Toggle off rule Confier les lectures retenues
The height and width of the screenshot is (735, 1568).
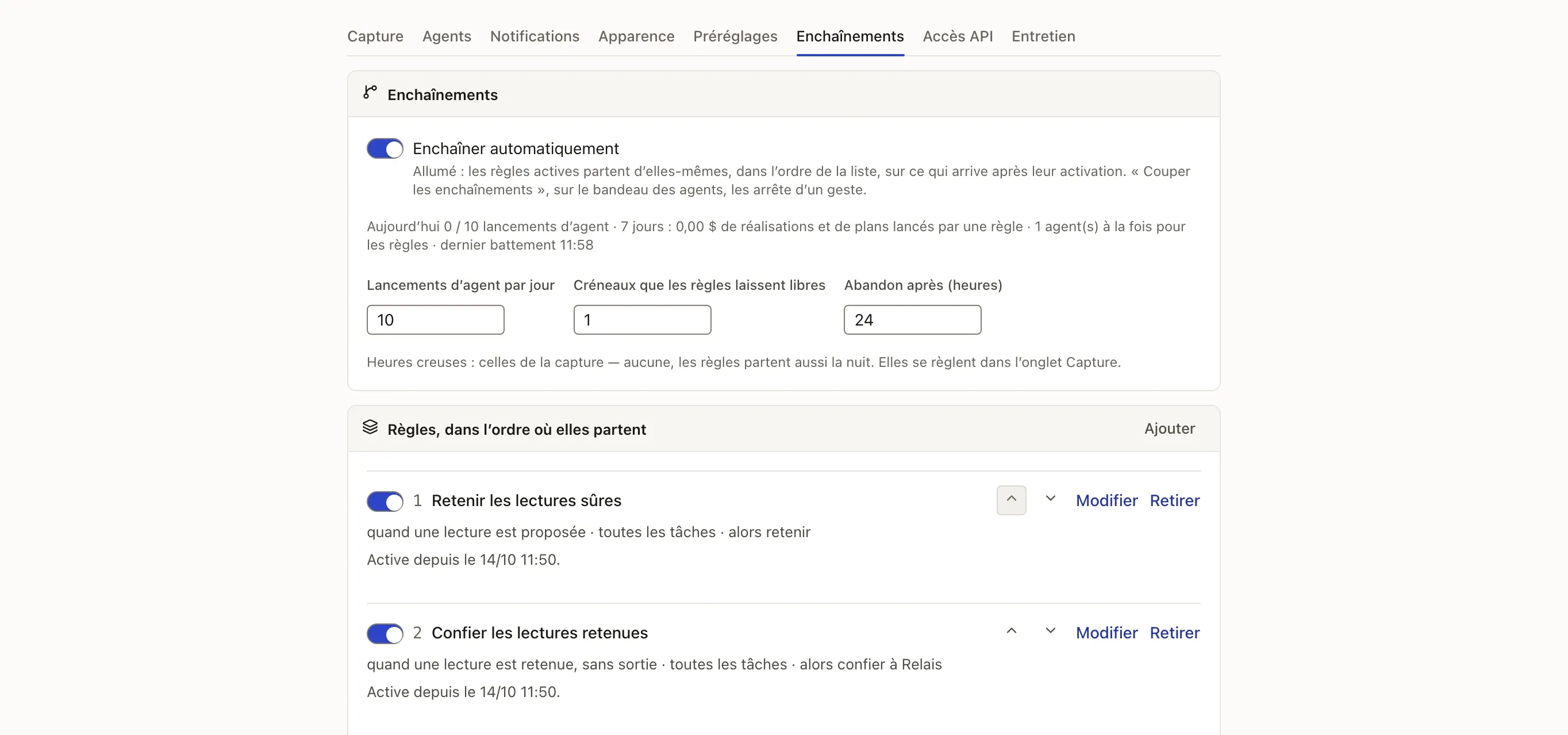pyautogui.click(x=385, y=633)
